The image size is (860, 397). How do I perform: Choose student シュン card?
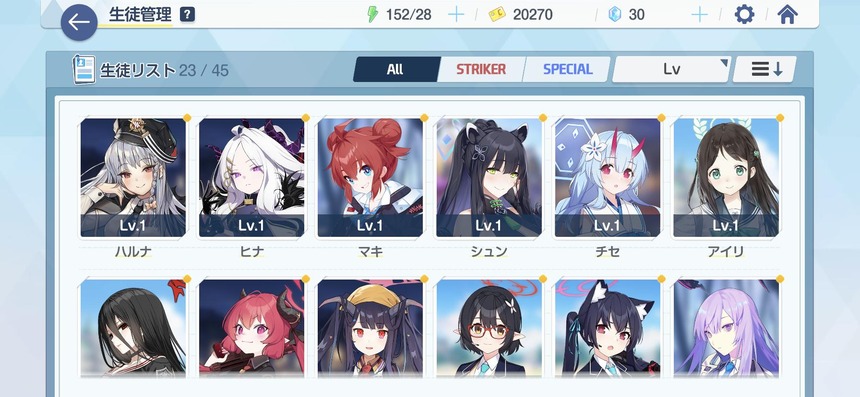click(489, 178)
